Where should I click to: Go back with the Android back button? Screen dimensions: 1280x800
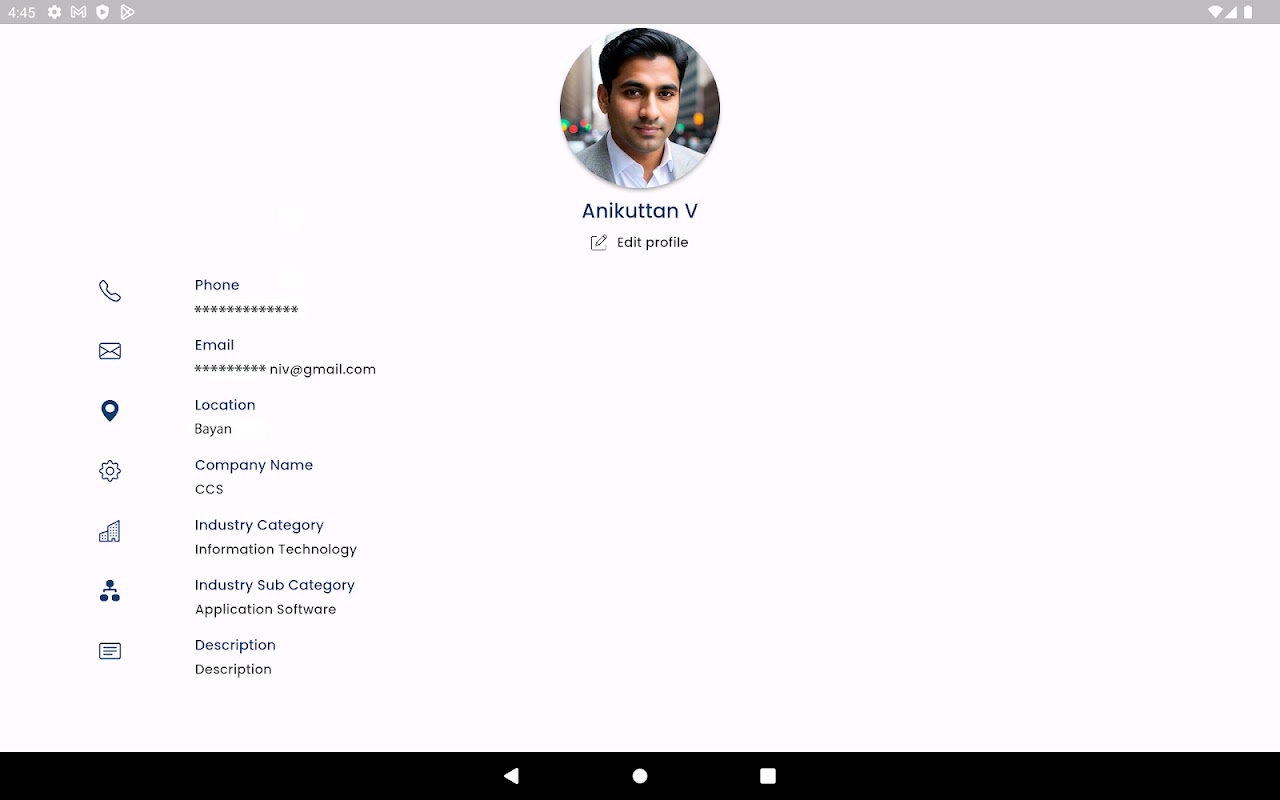(512, 776)
